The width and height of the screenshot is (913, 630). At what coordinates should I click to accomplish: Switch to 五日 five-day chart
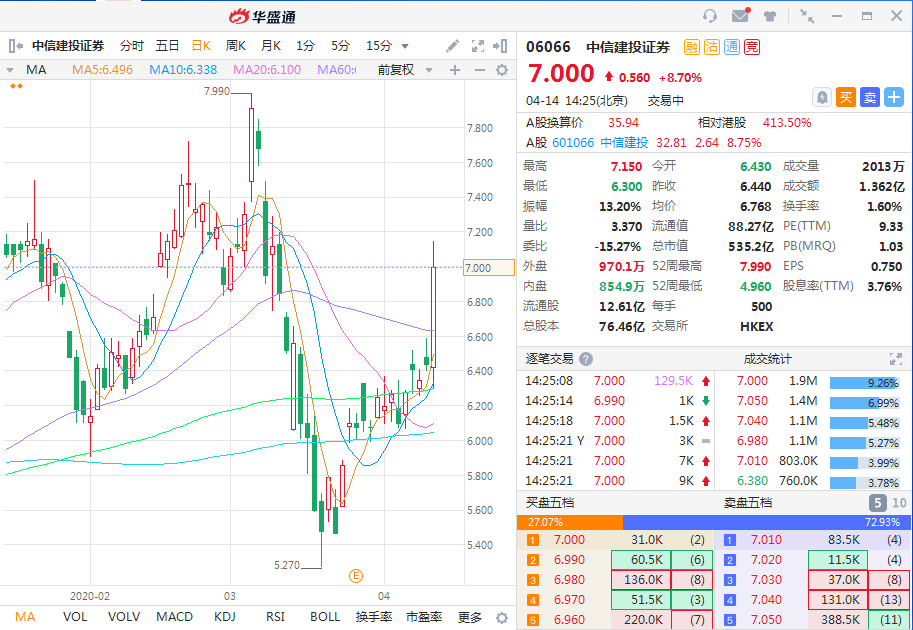[167, 46]
